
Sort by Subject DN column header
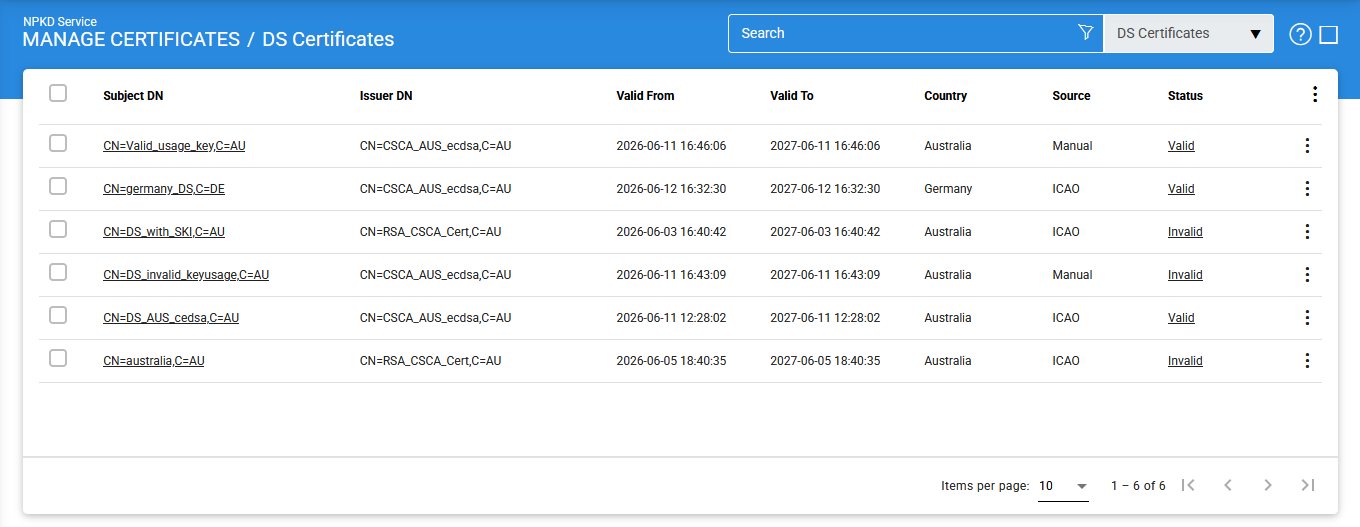click(133, 96)
